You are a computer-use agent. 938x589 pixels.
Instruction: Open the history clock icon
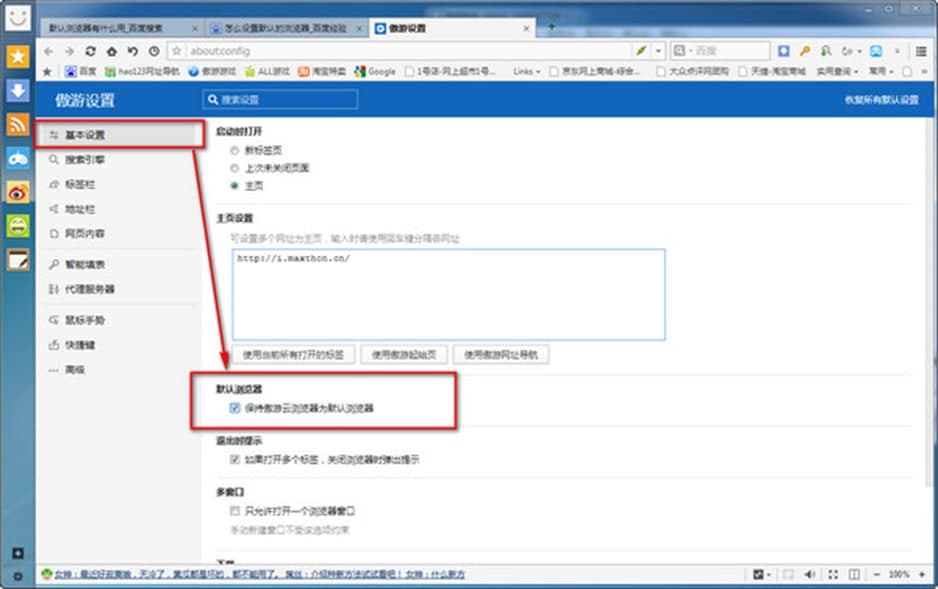154,51
